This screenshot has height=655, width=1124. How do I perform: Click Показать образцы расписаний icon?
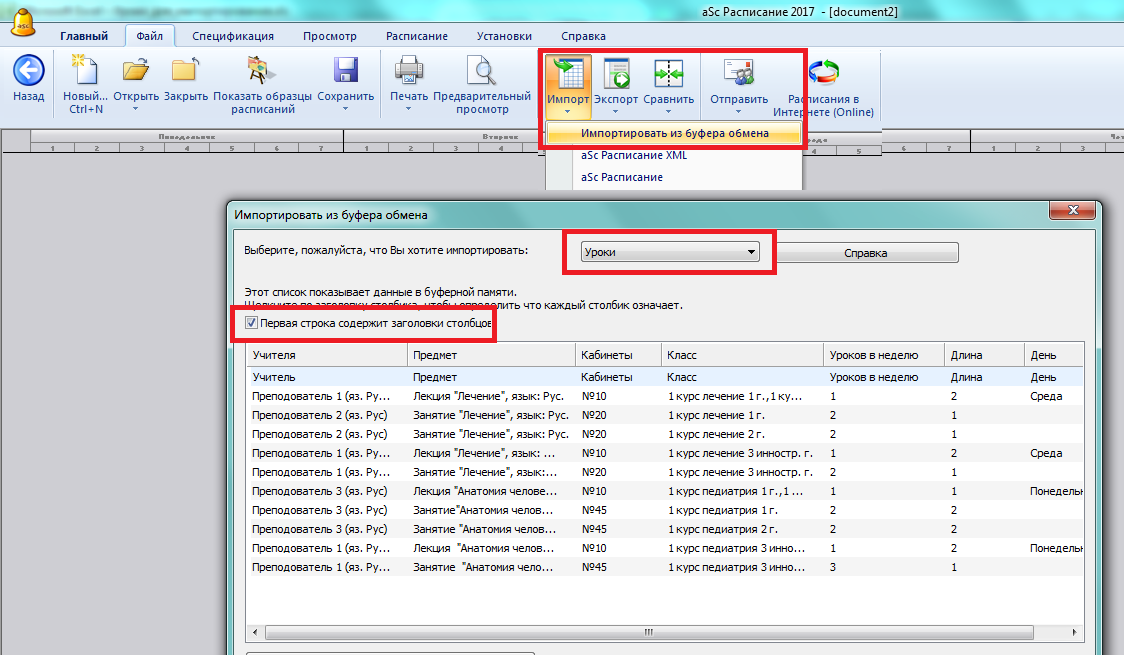262,70
